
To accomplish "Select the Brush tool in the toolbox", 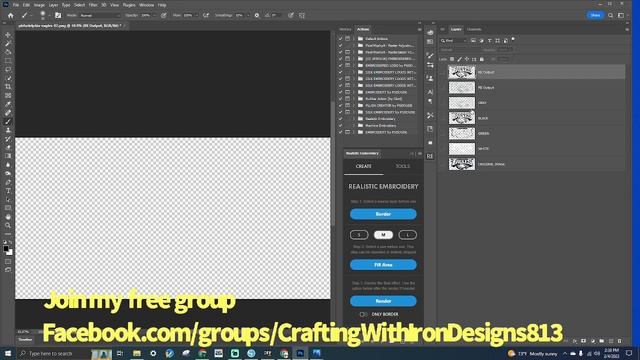I will [x=8, y=121].
